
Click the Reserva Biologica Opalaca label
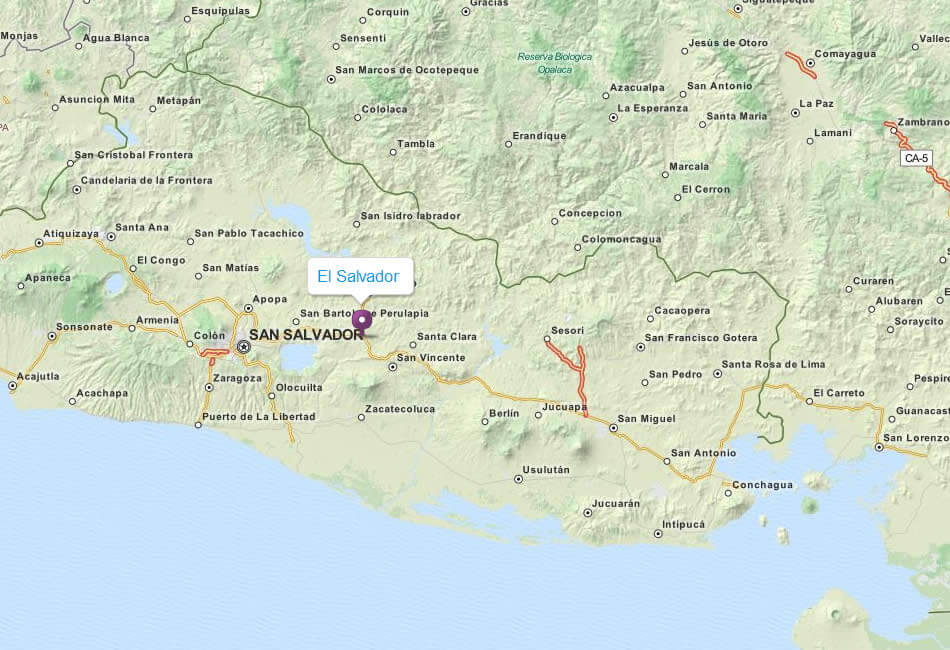click(x=555, y=63)
